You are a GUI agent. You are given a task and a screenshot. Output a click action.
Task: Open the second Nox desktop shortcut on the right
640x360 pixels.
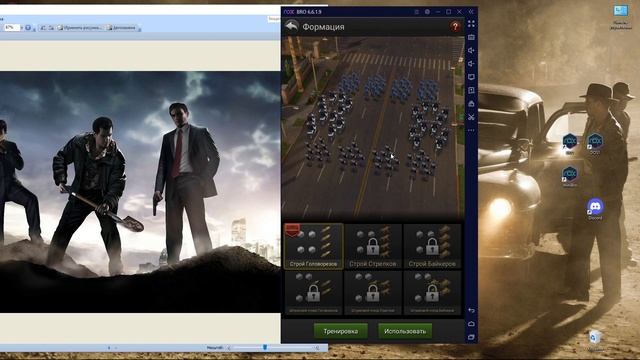click(x=595, y=143)
